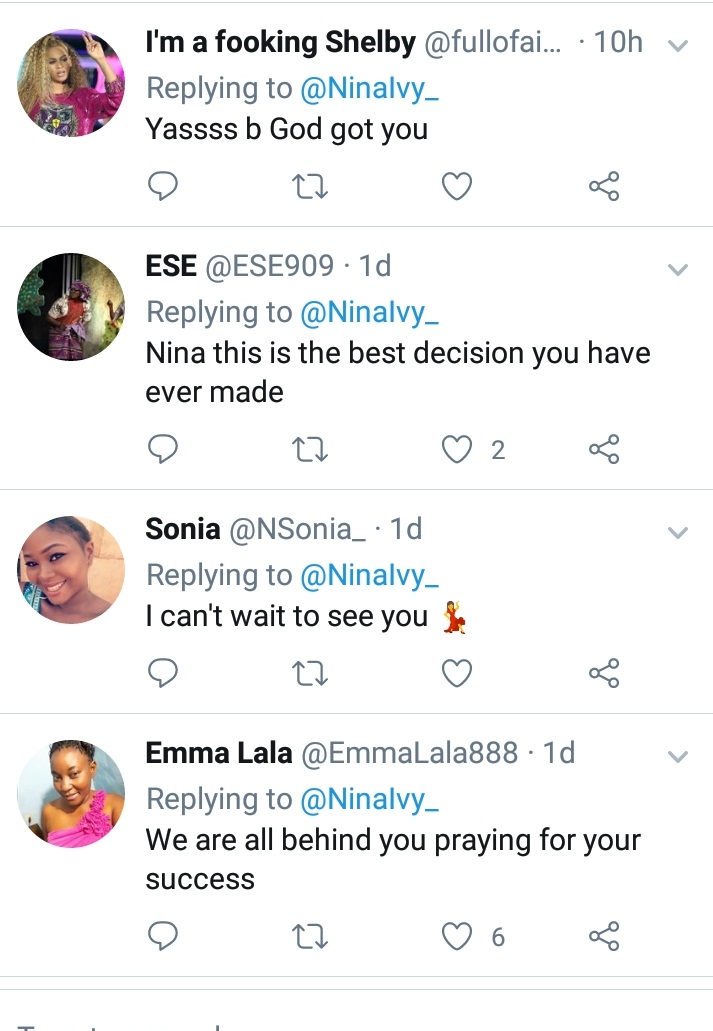Open Sonia's profile avatar

[71, 570]
